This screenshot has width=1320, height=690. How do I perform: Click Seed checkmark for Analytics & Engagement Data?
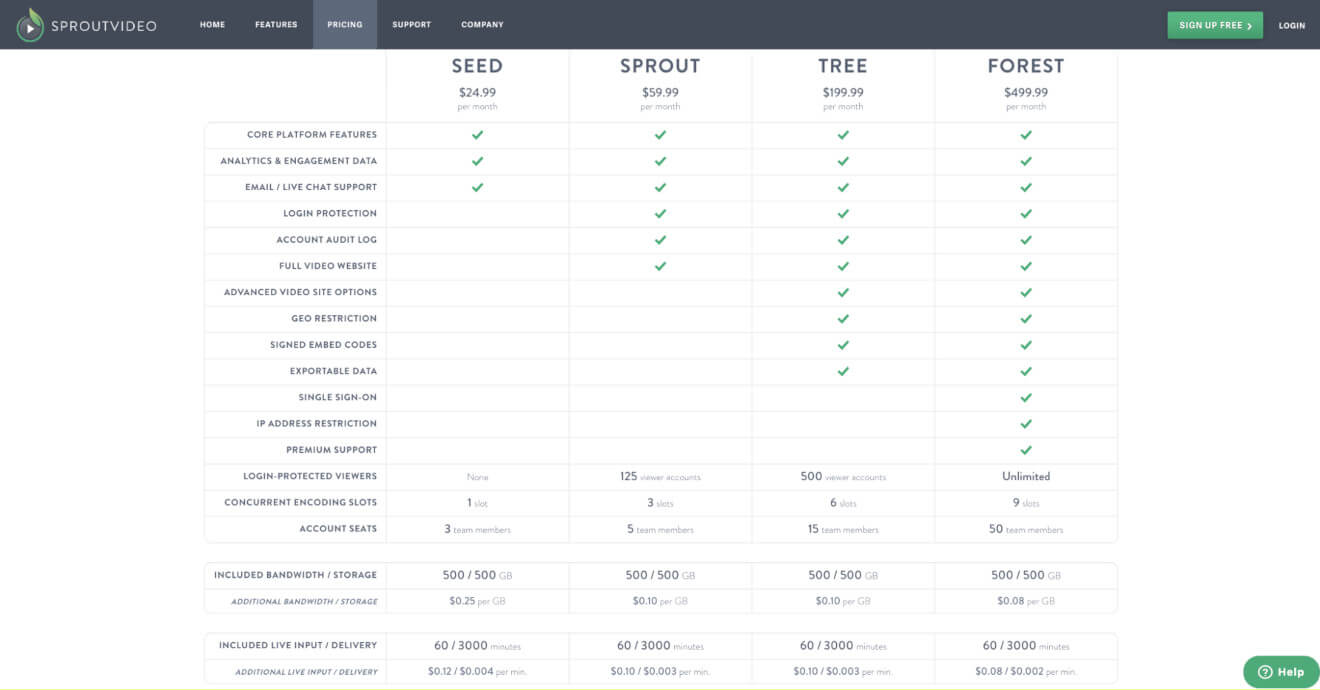477,161
